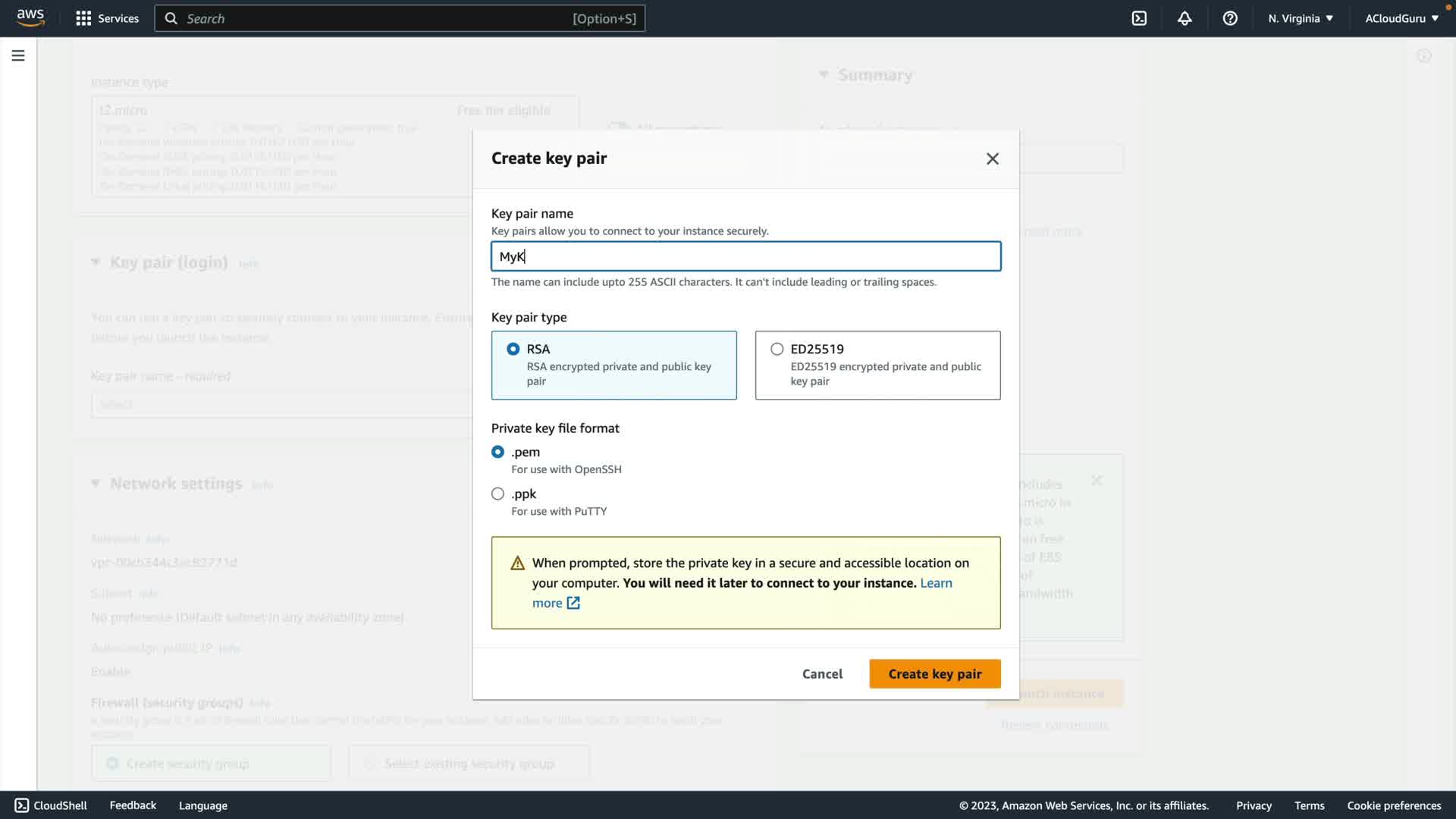Close the Create key pair dialog
Screen dimensions: 1456x819
(992, 158)
